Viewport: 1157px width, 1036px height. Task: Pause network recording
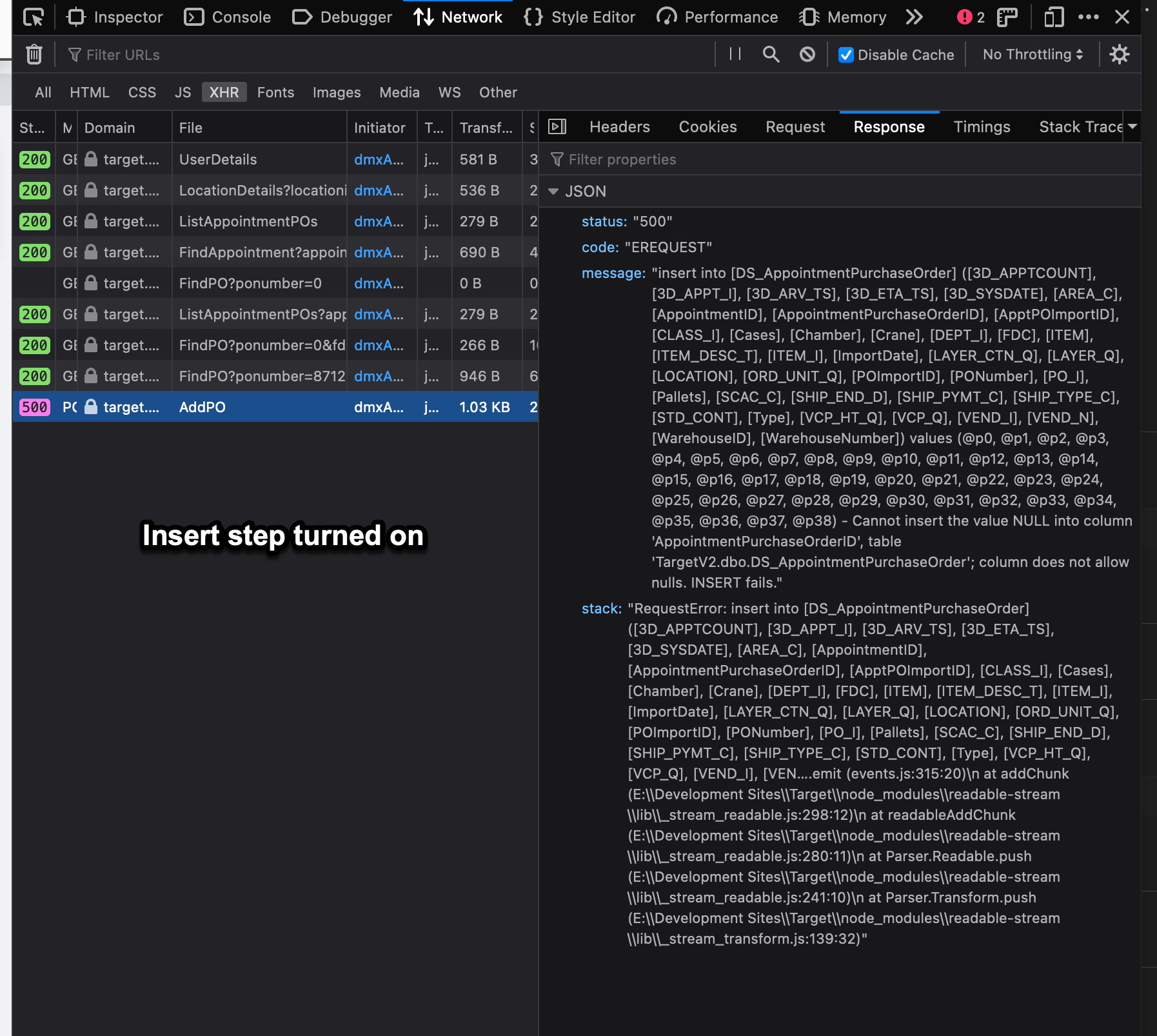coord(735,54)
